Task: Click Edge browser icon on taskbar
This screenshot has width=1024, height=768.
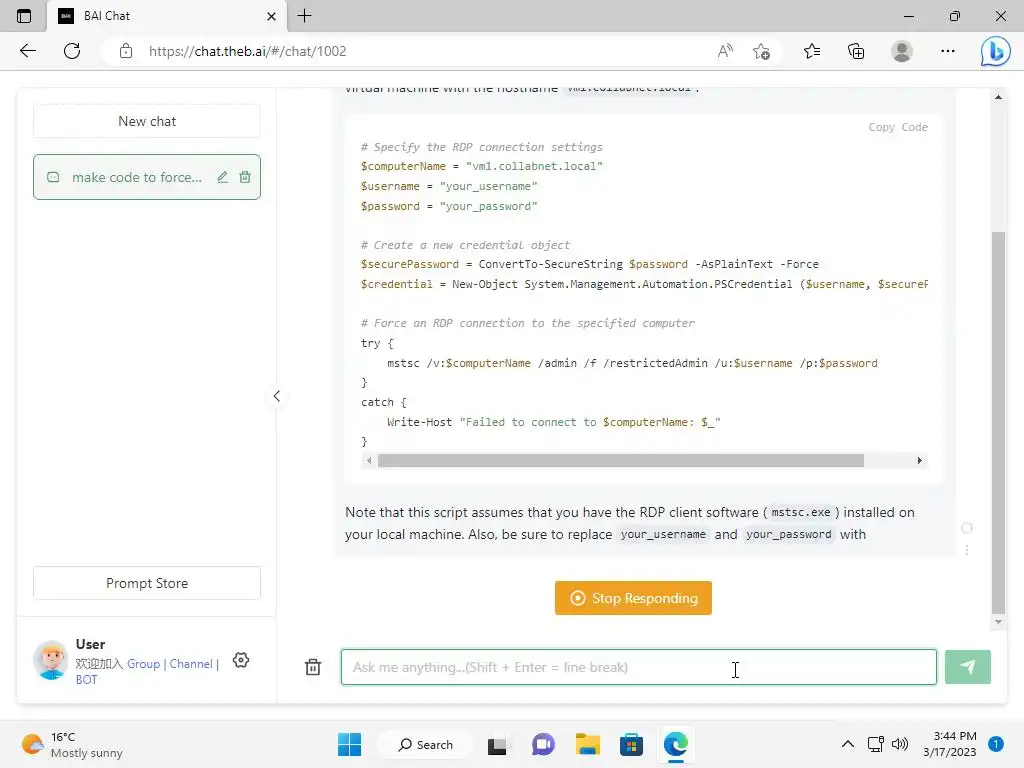Action: point(676,744)
